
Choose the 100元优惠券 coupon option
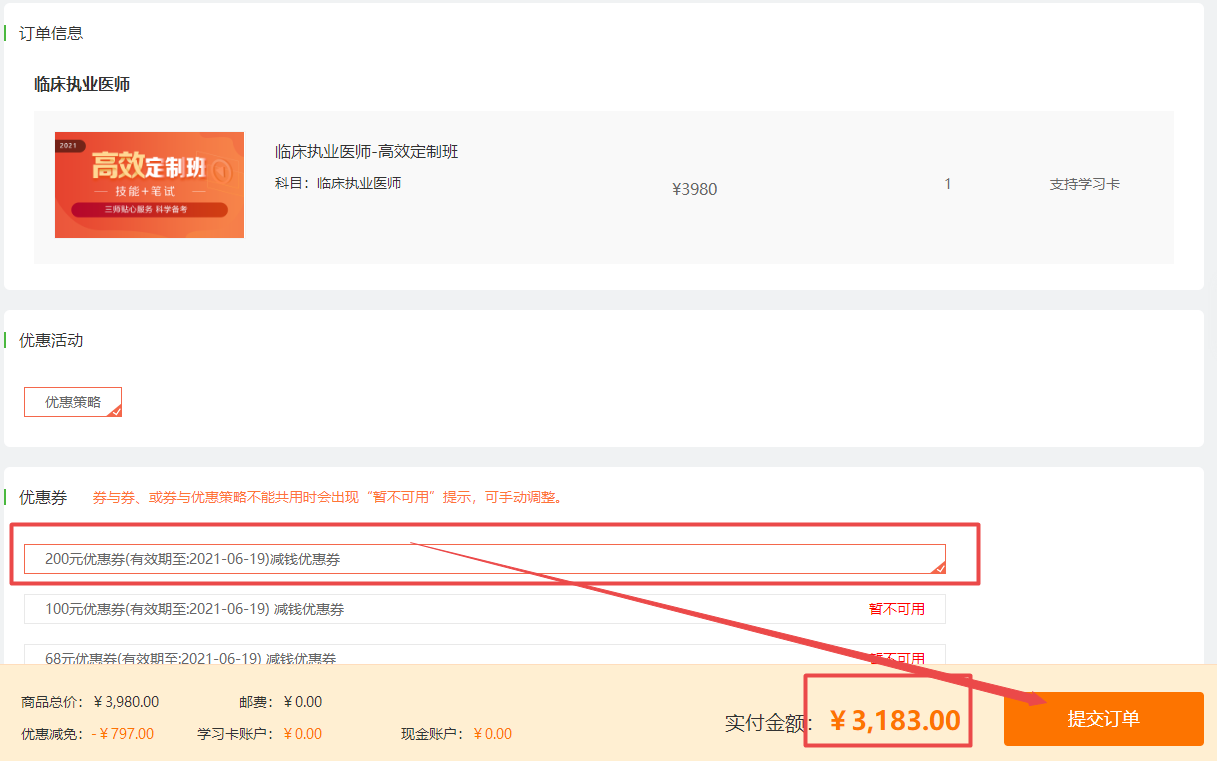484,609
